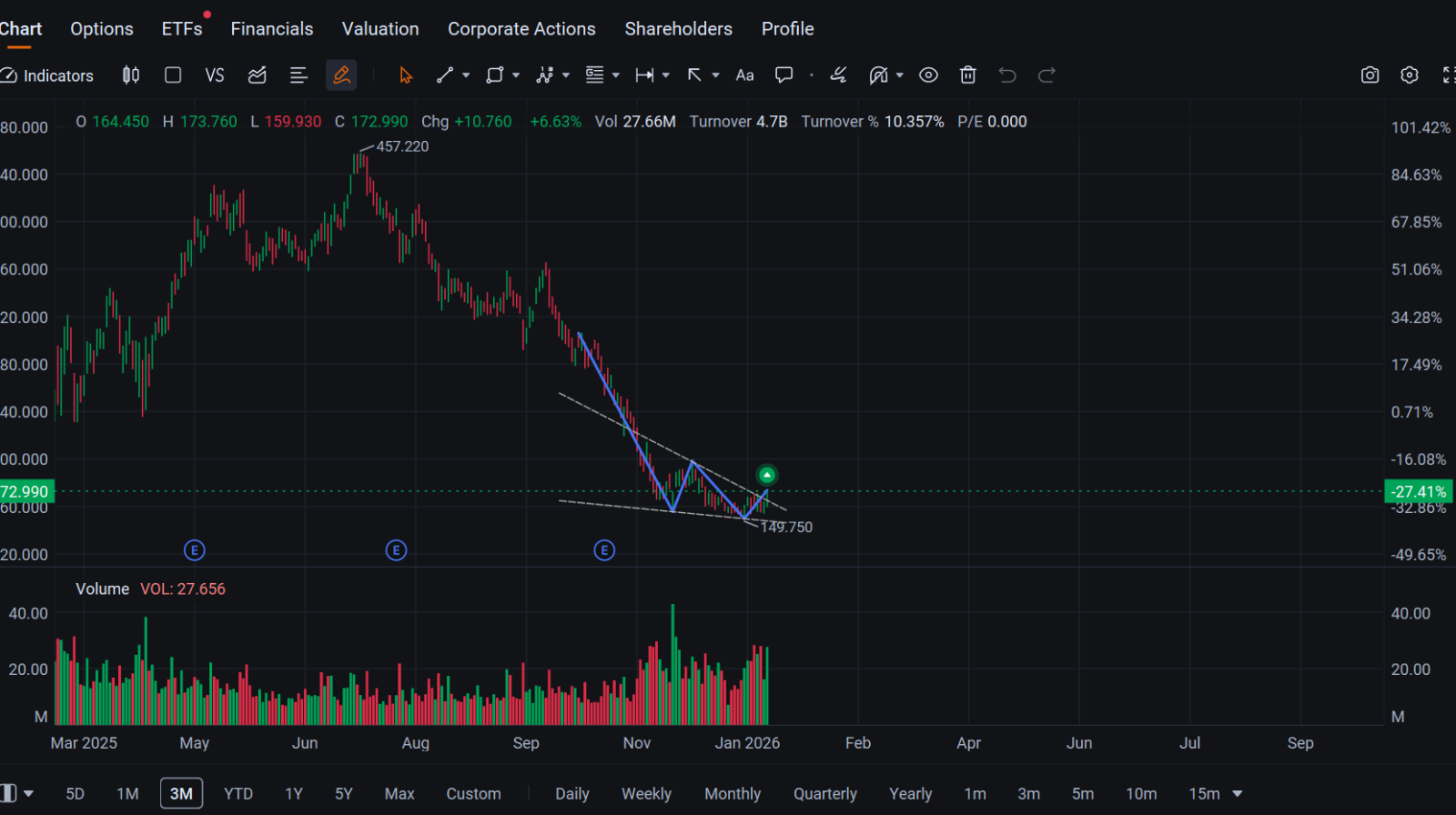Viewport: 1456px width, 815px height.
Task: Delete drawings with the trash icon
Action: click(x=968, y=75)
